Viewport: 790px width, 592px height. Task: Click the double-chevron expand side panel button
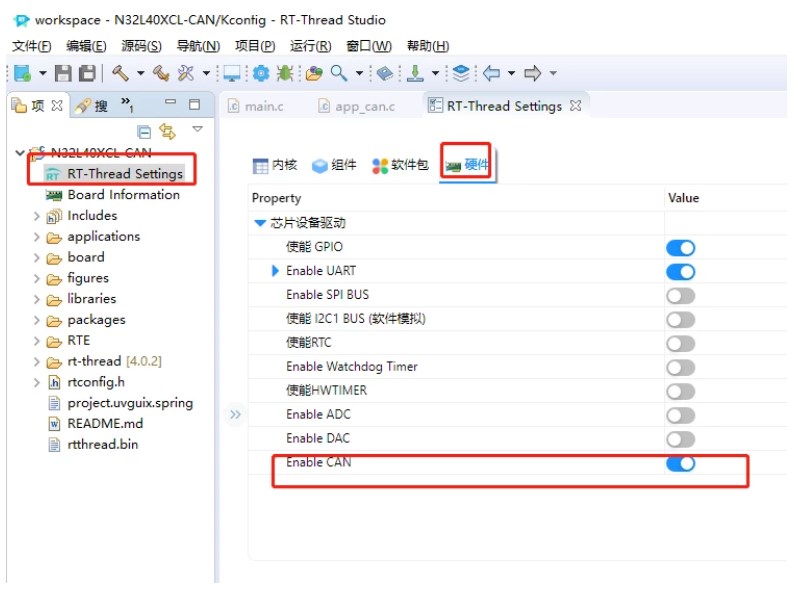point(235,415)
